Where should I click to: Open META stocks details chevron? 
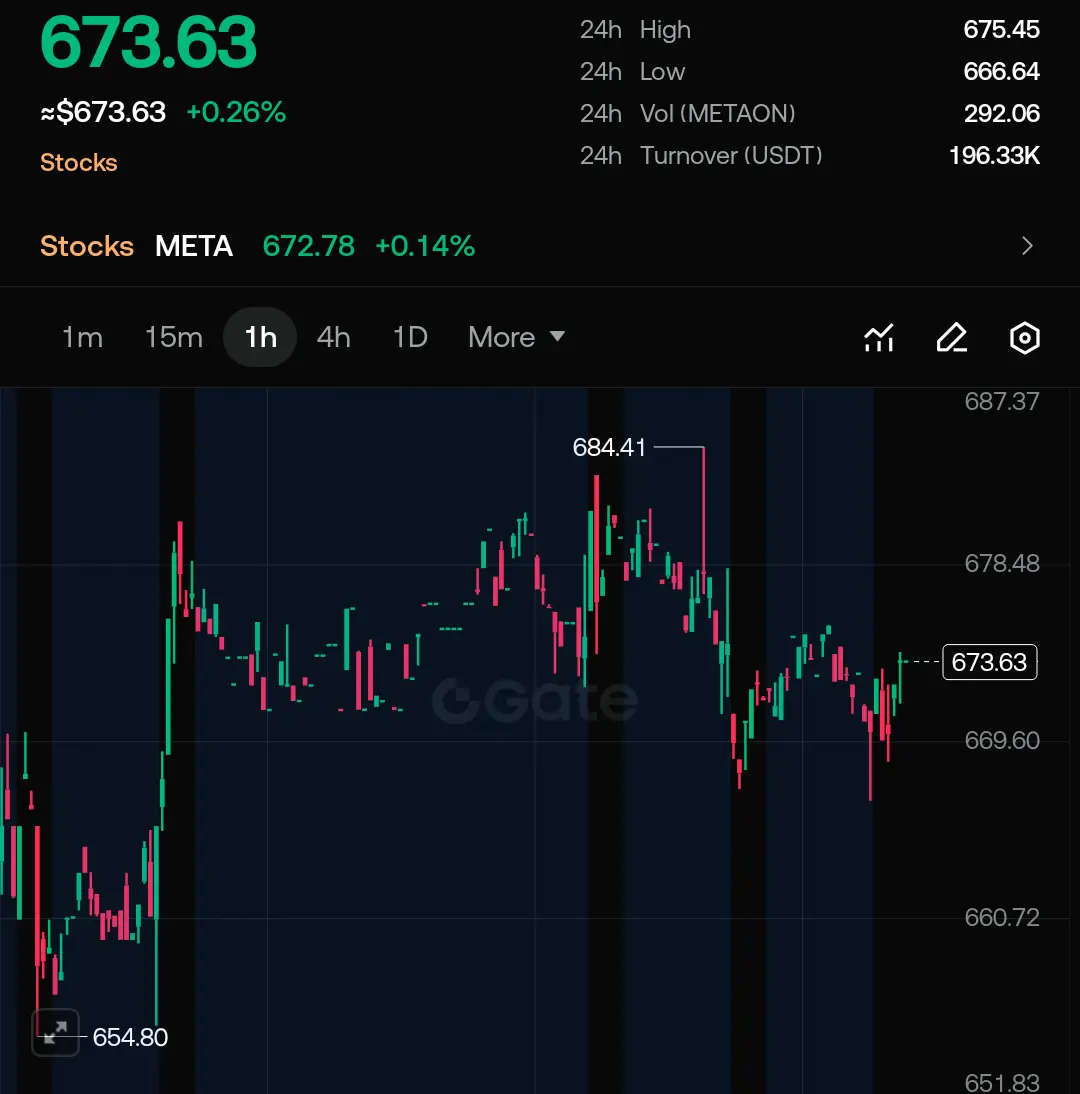tap(1027, 246)
